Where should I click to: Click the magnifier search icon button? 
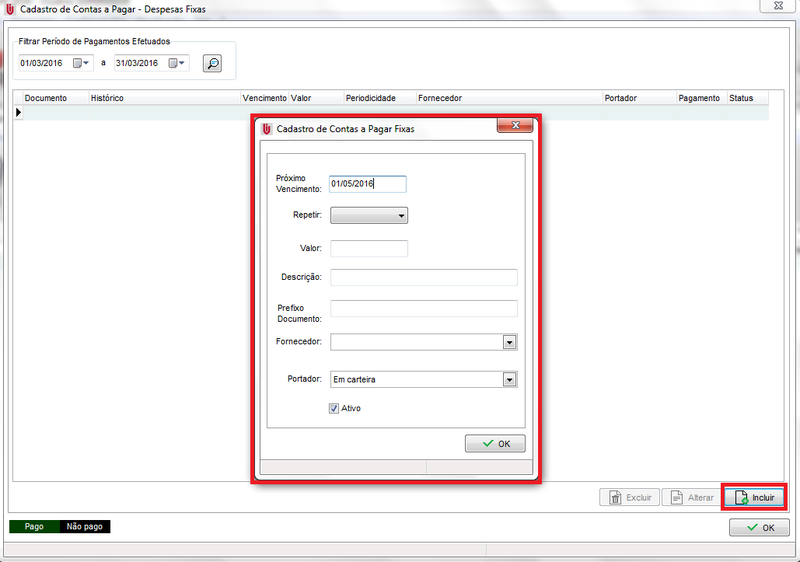(x=212, y=63)
